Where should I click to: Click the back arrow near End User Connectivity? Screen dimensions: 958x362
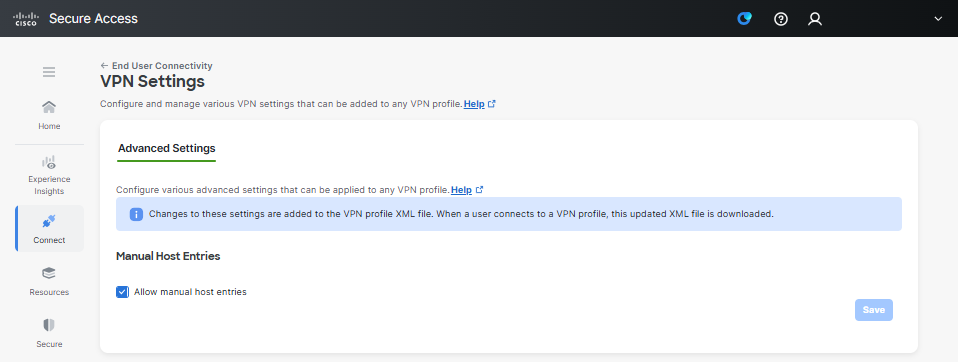point(104,65)
